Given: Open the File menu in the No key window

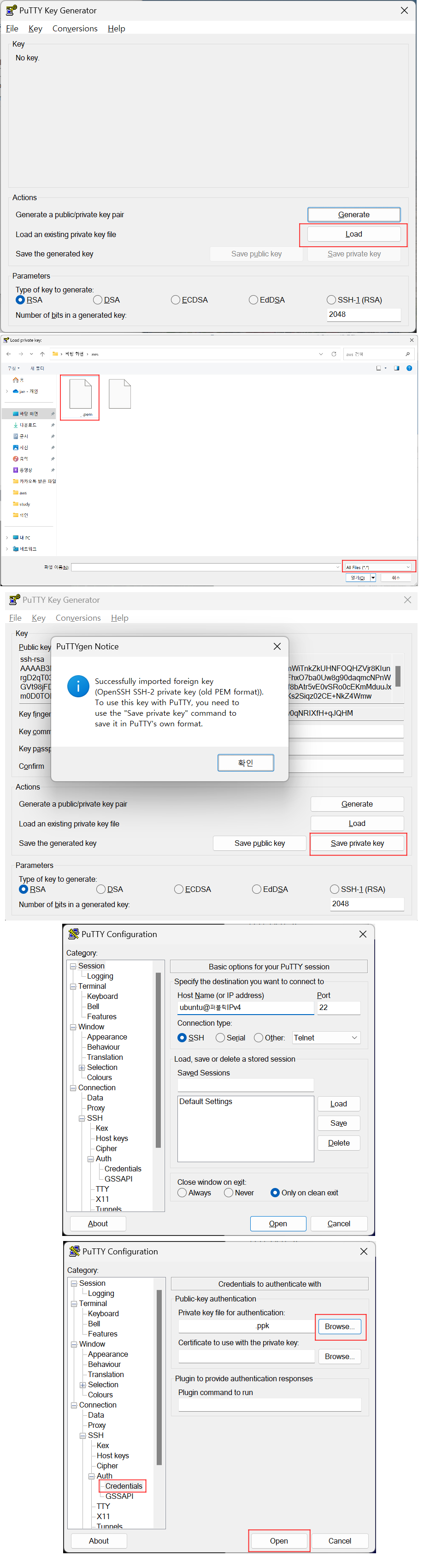Looking at the screenshot, I should coord(12,29).
